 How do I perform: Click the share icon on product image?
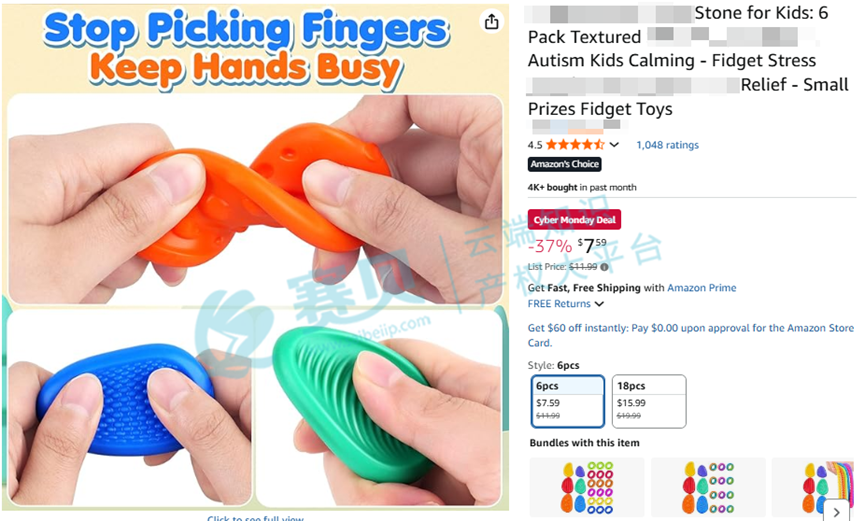click(x=491, y=22)
